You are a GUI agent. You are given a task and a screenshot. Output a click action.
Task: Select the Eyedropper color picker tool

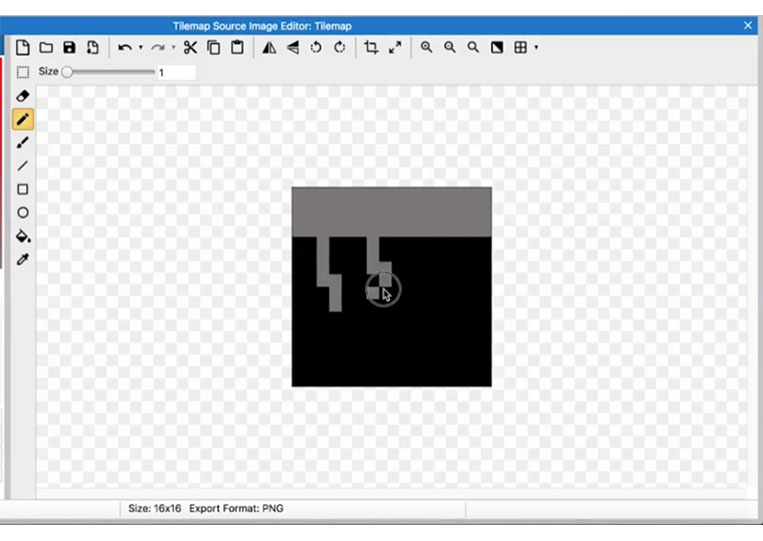[x=23, y=259]
